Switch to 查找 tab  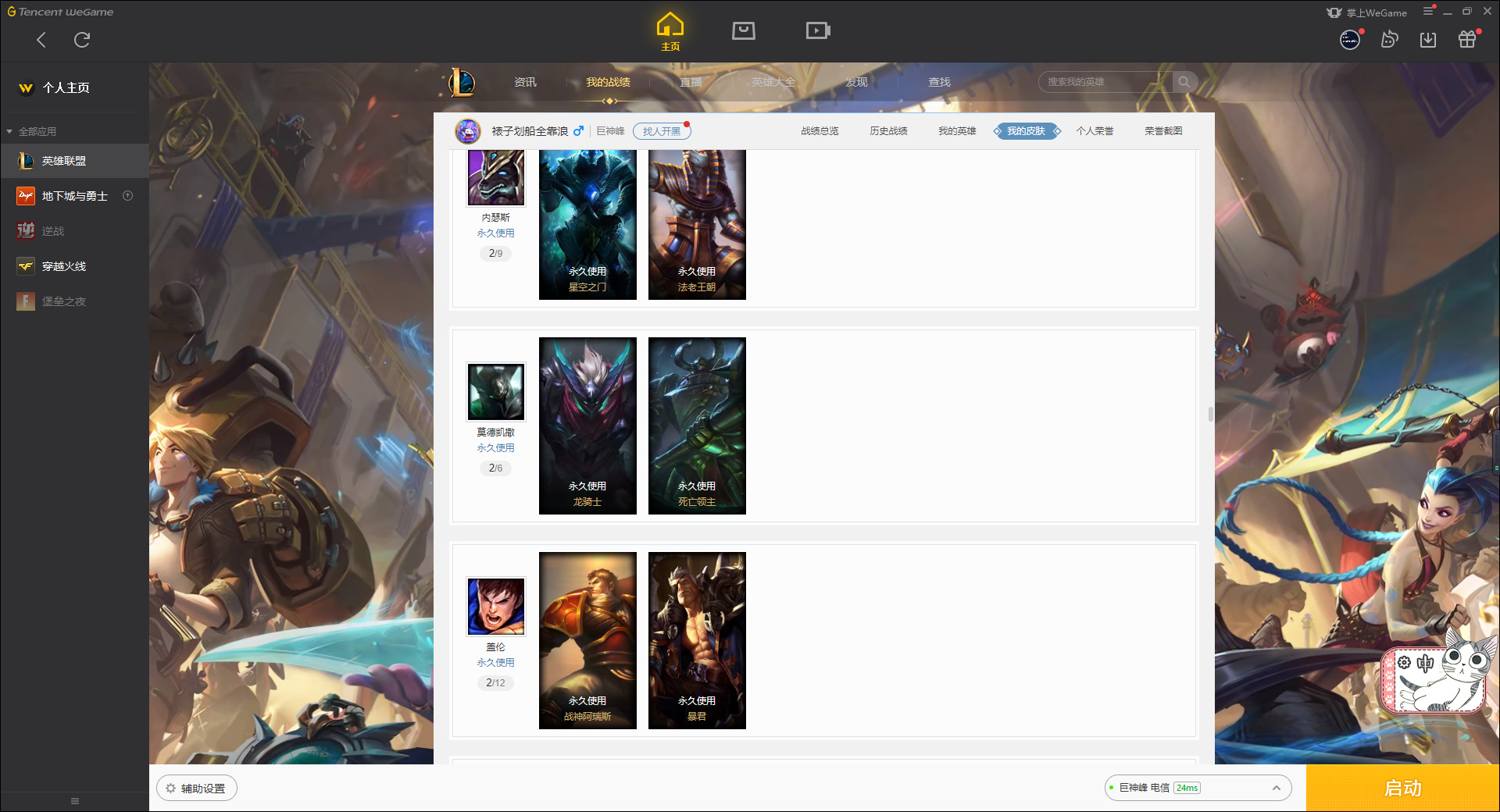pos(939,82)
